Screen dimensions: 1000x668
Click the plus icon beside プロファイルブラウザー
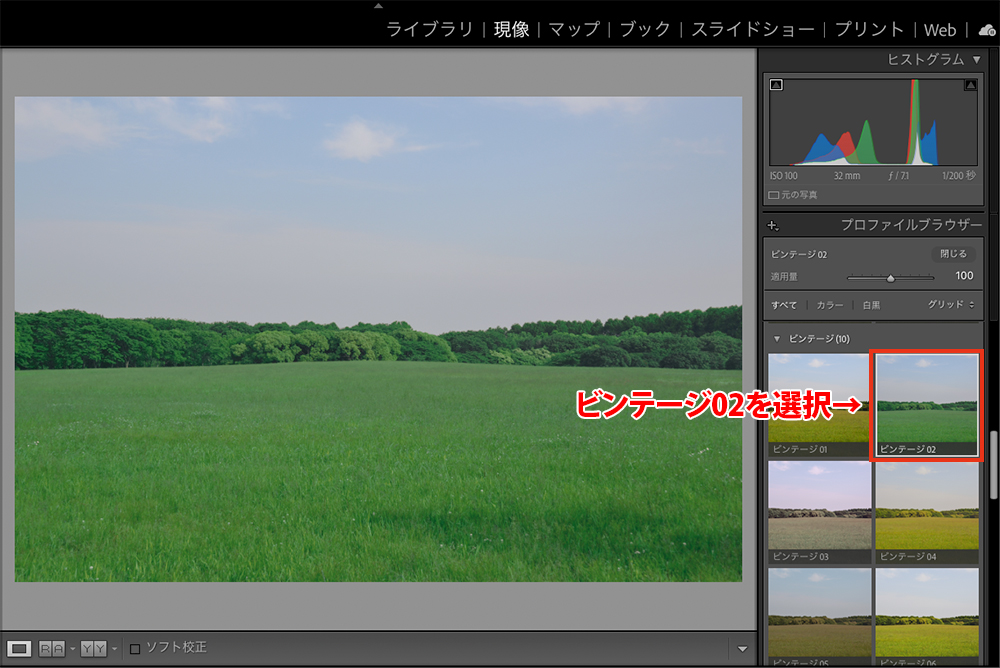[x=774, y=227]
